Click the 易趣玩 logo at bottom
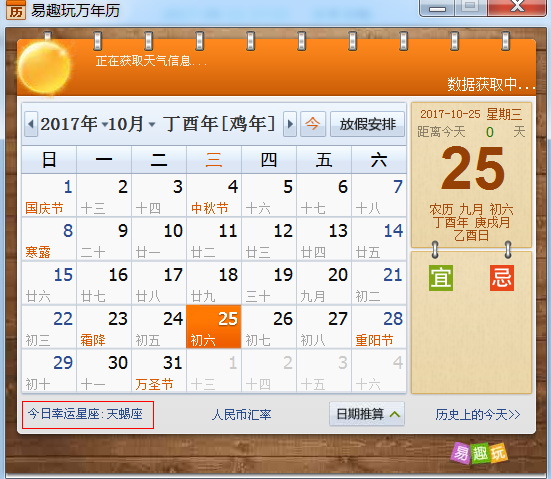Image resolution: width=551 pixels, height=479 pixels. (479, 453)
